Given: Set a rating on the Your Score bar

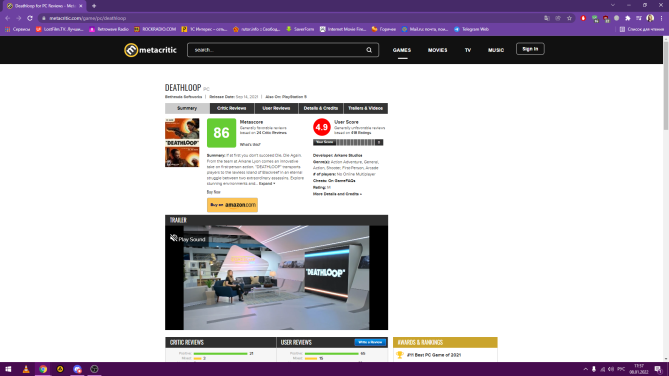Looking at the screenshot, I should click(x=356, y=142).
